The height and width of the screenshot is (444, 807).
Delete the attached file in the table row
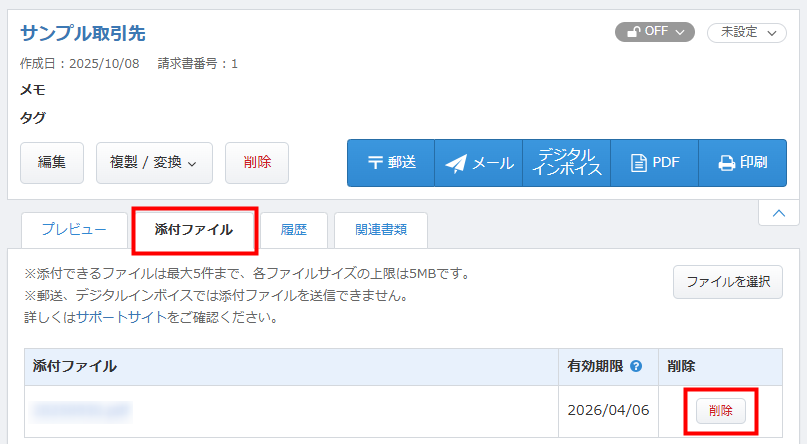click(720, 411)
